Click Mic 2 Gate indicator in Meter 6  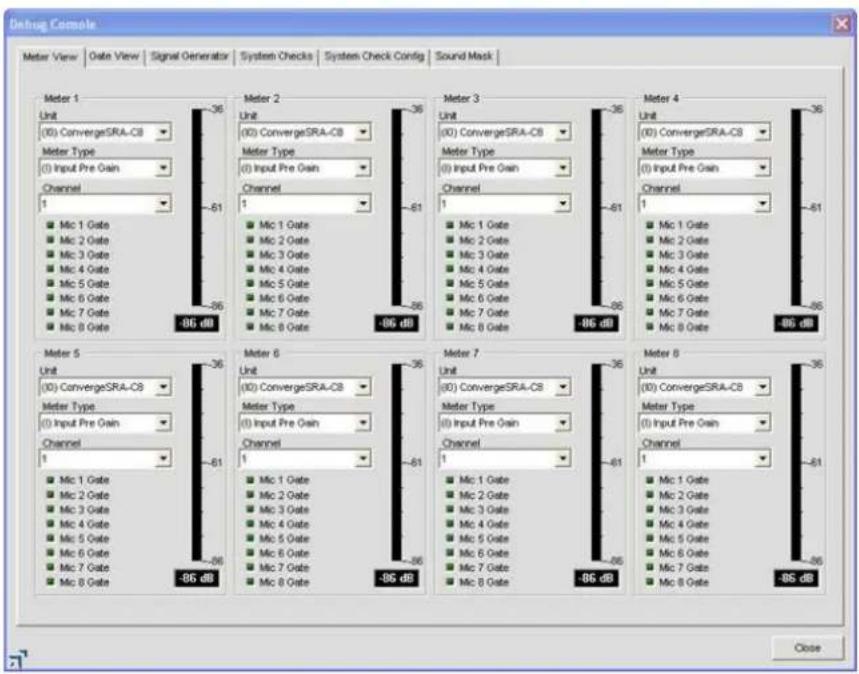tap(250, 494)
